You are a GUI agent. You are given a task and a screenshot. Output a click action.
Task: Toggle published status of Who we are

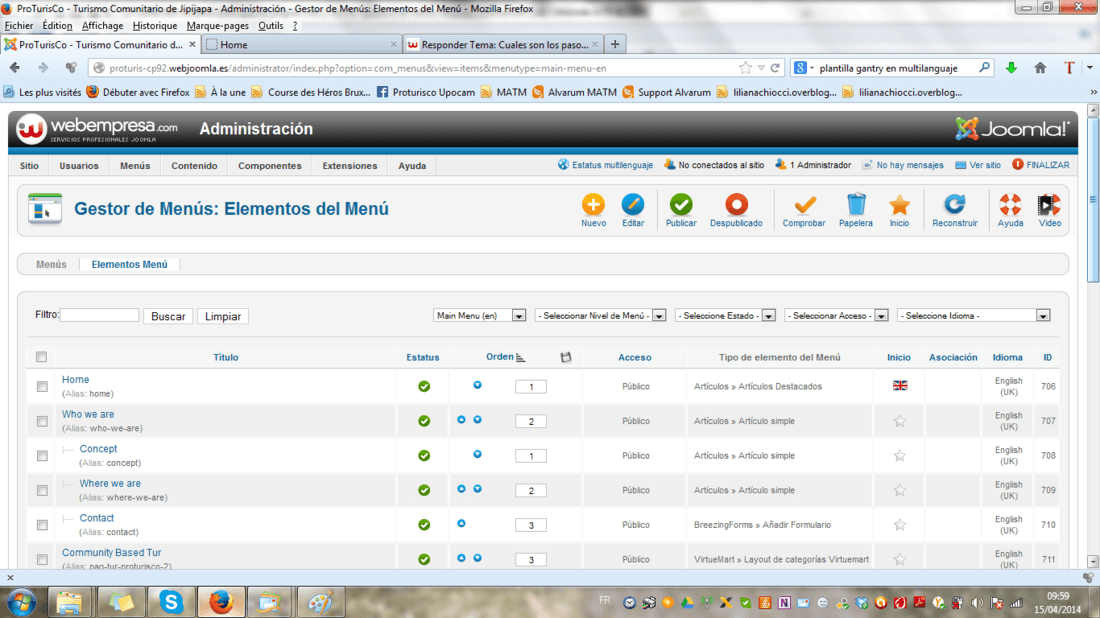424,421
